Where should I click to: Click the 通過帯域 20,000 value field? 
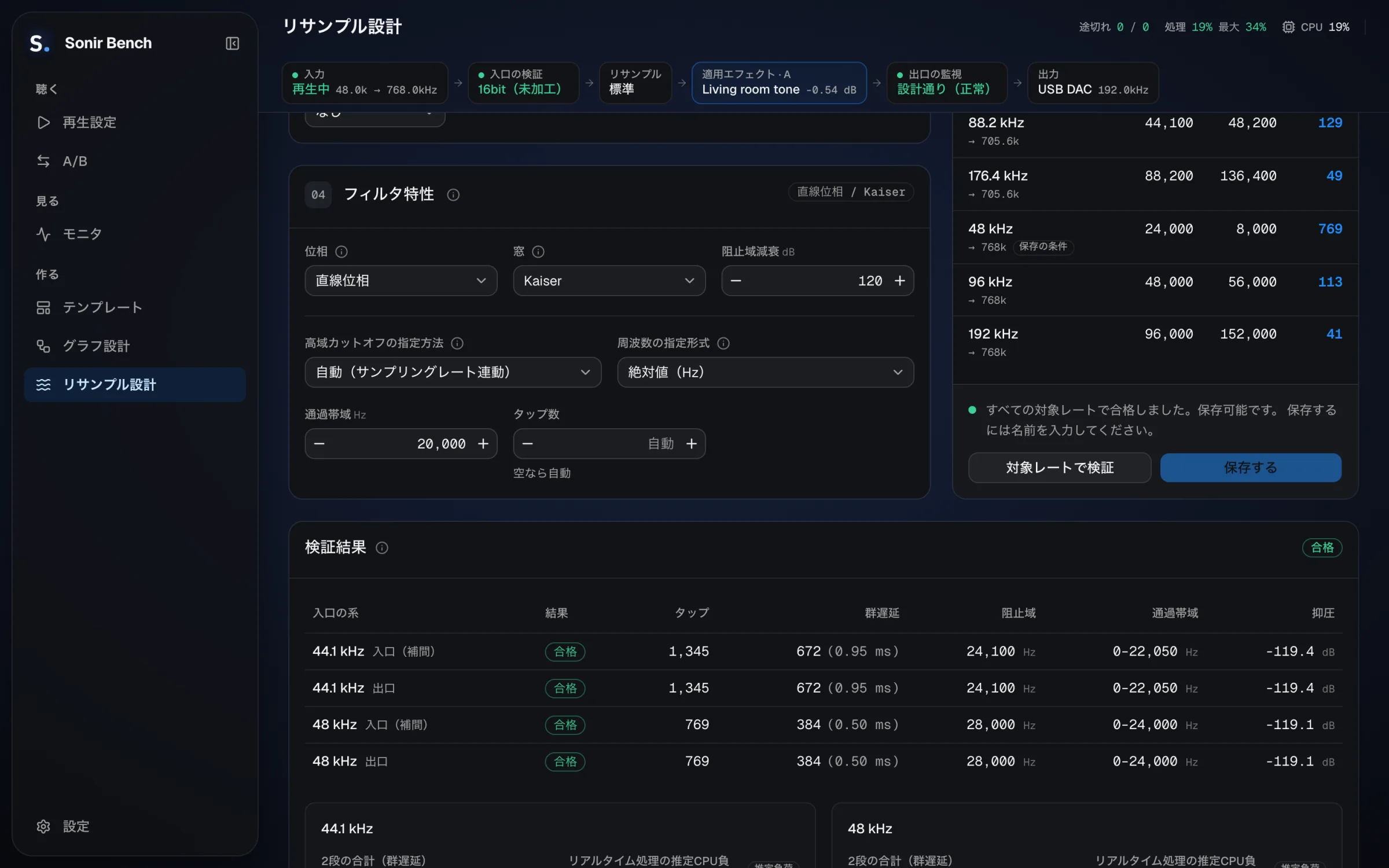point(401,444)
